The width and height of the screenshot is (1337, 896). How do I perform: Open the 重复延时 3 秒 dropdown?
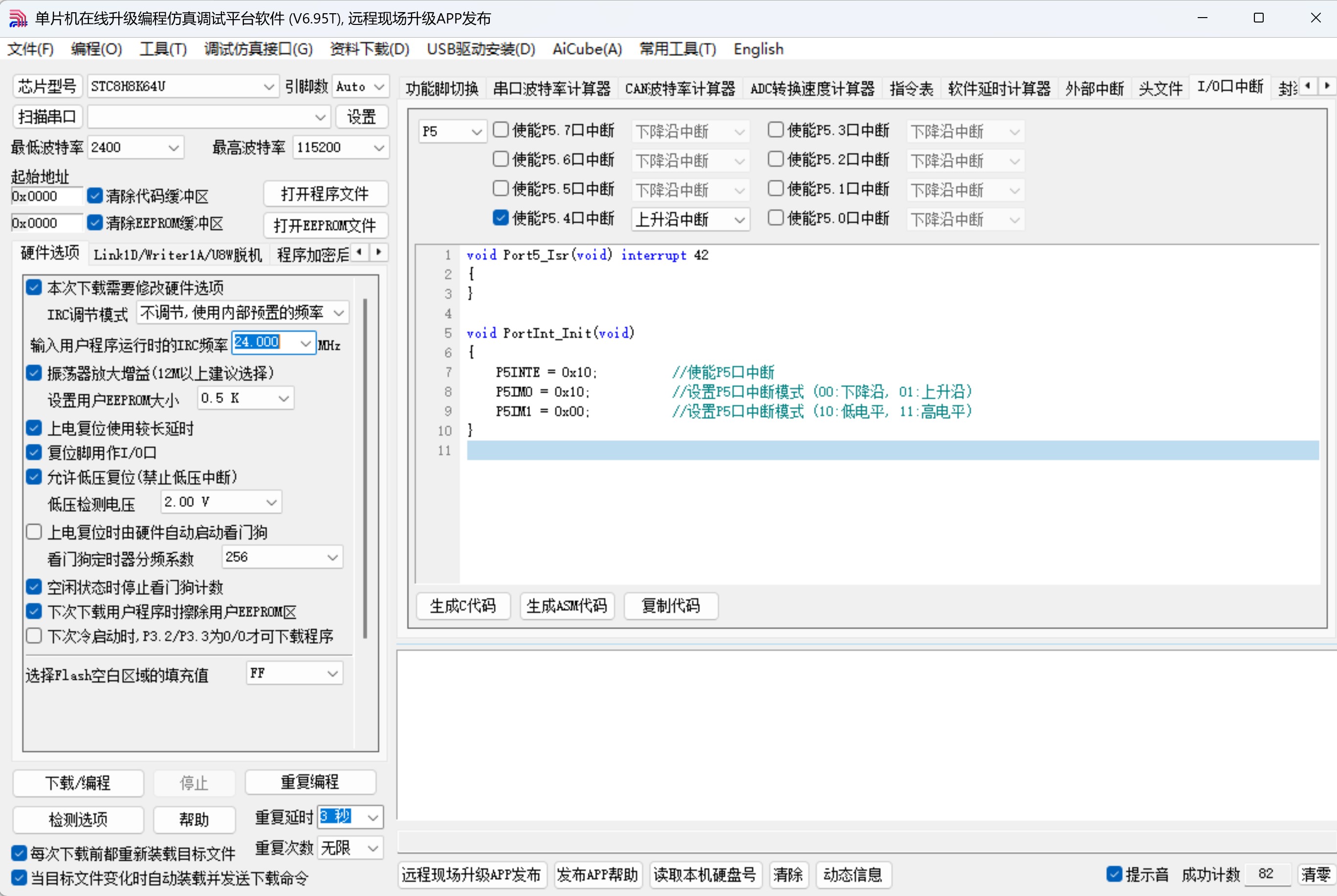coord(350,817)
